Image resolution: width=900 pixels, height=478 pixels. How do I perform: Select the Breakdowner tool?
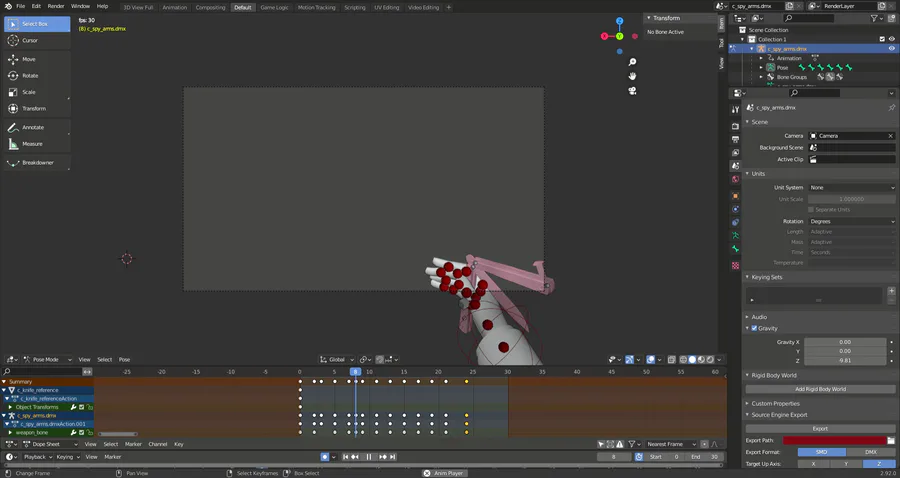pos(37,163)
